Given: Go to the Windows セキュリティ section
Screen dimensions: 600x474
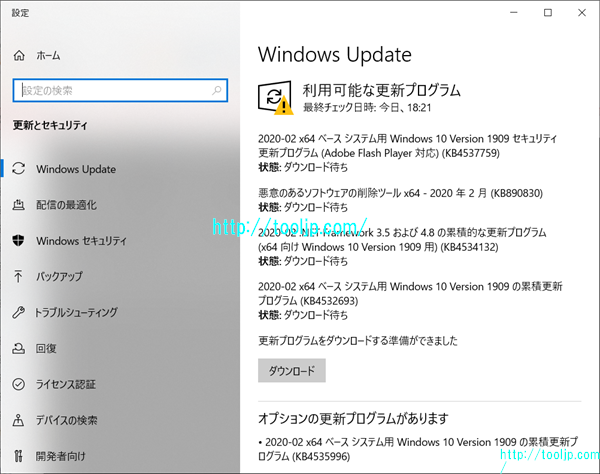Looking at the screenshot, I should pyautogui.click(x=81, y=241).
